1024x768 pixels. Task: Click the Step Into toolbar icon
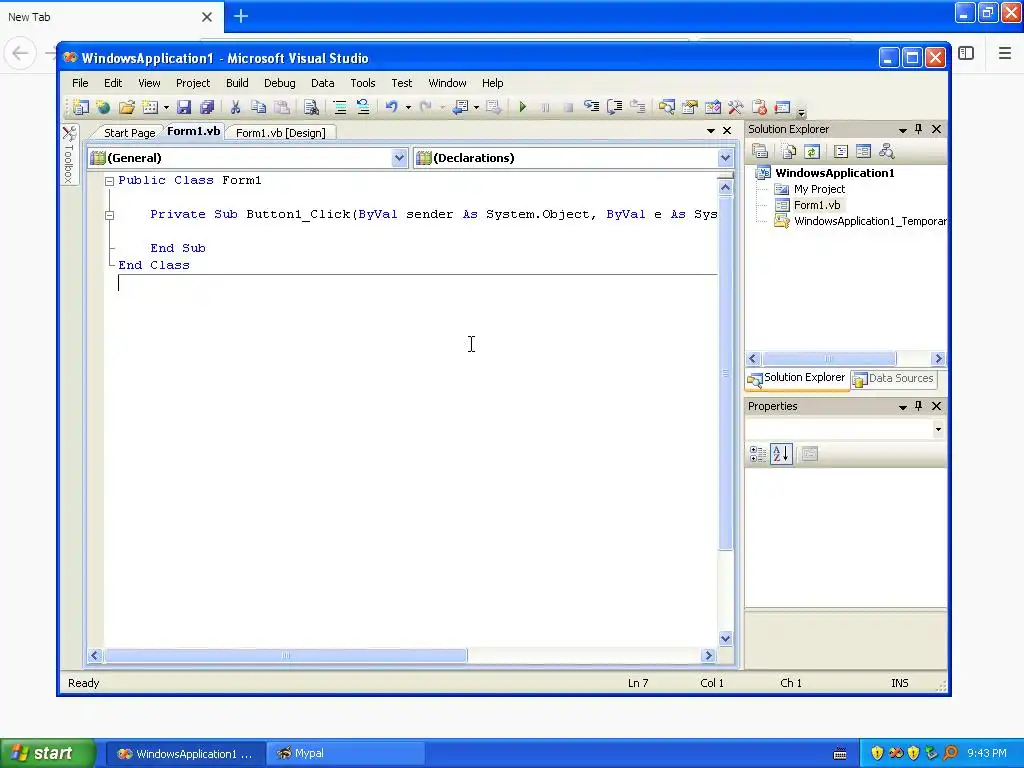coord(592,107)
